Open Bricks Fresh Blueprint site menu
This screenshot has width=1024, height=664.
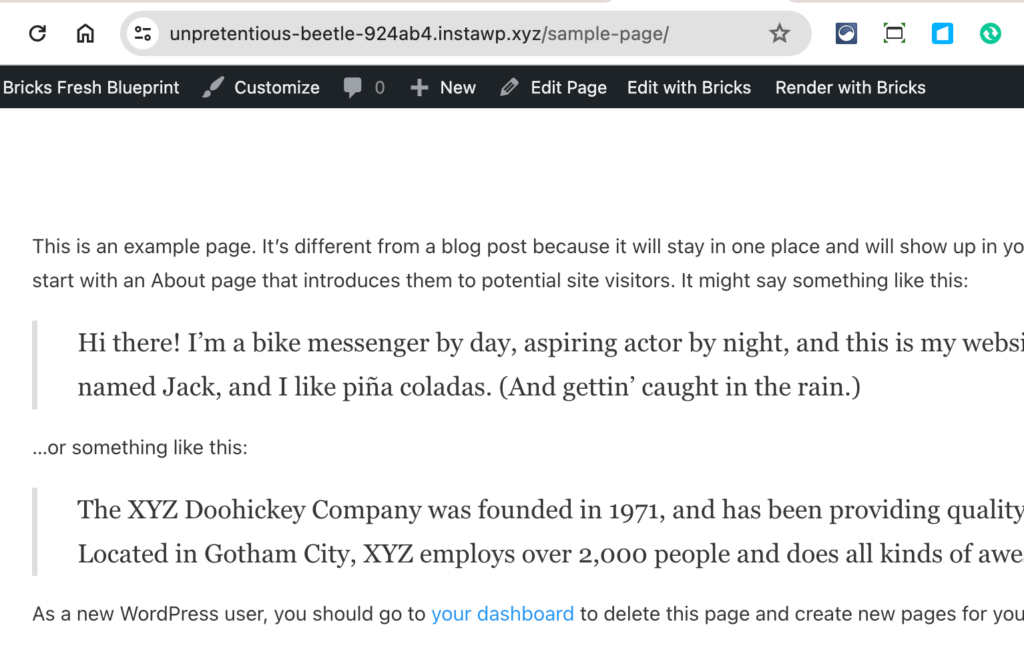click(x=91, y=87)
